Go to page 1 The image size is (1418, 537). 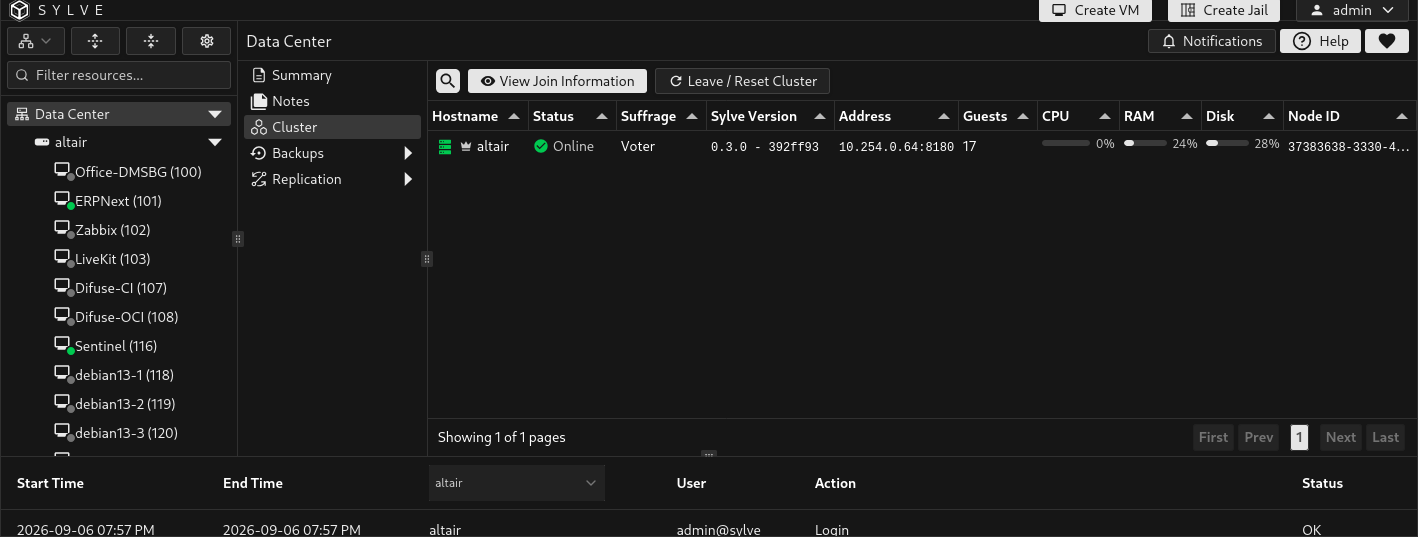coord(1299,437)
